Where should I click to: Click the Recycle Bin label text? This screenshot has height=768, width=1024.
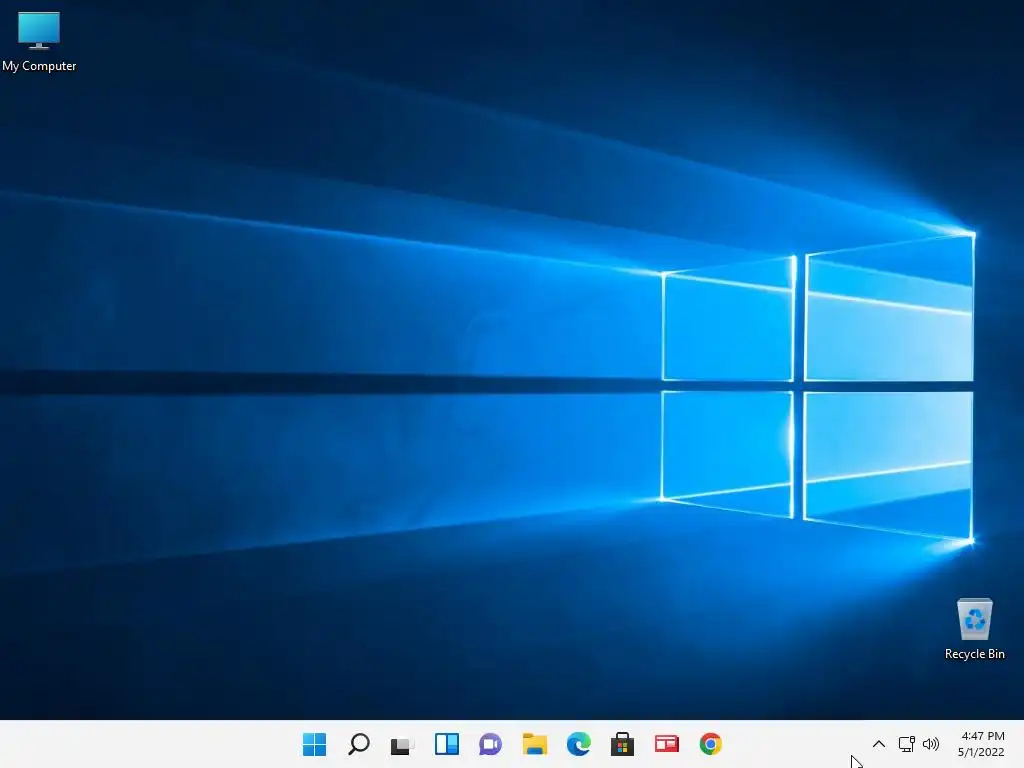click(x=974, y=654)
